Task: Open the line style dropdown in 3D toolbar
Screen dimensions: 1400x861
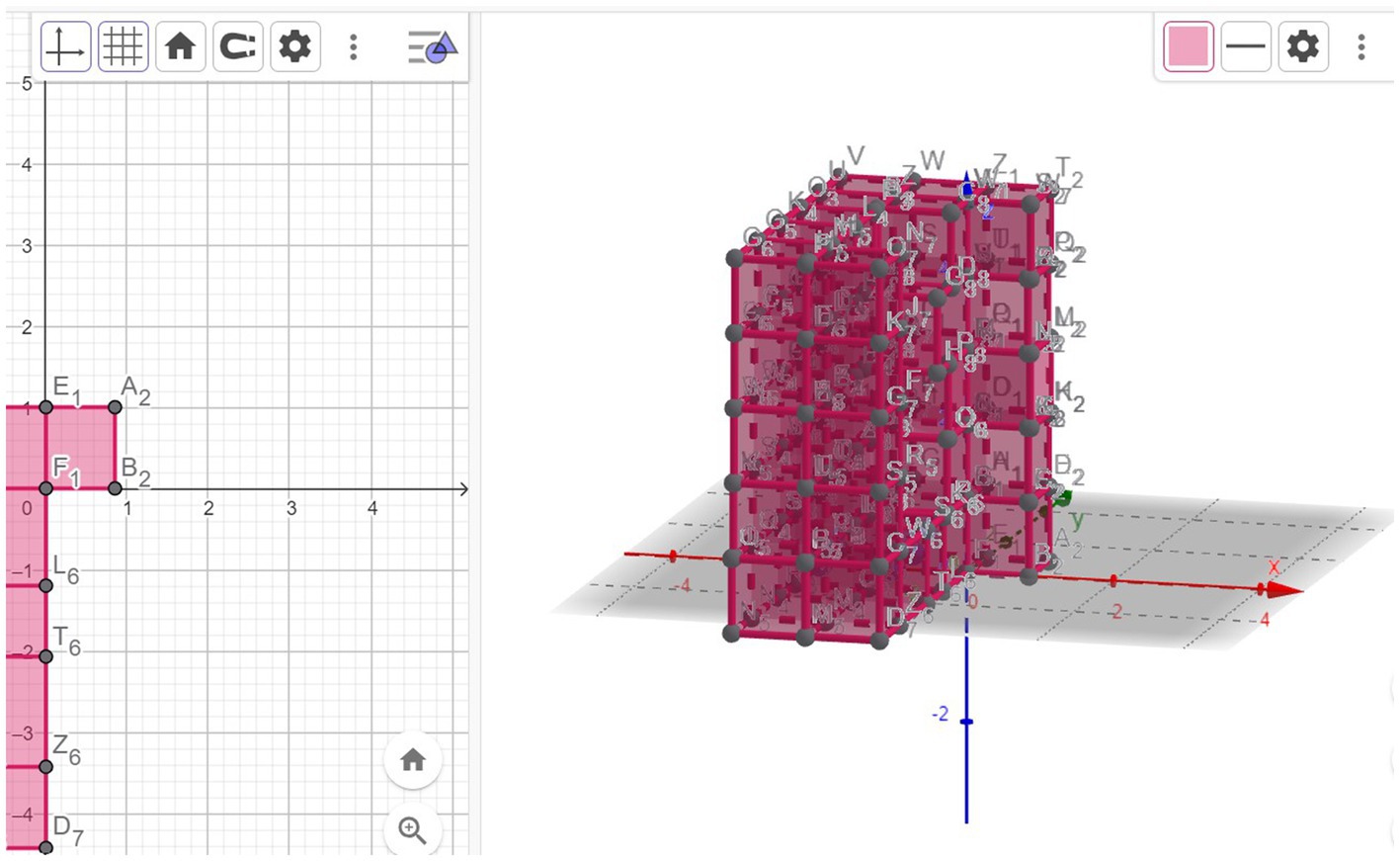Action: pos(1245,46)
